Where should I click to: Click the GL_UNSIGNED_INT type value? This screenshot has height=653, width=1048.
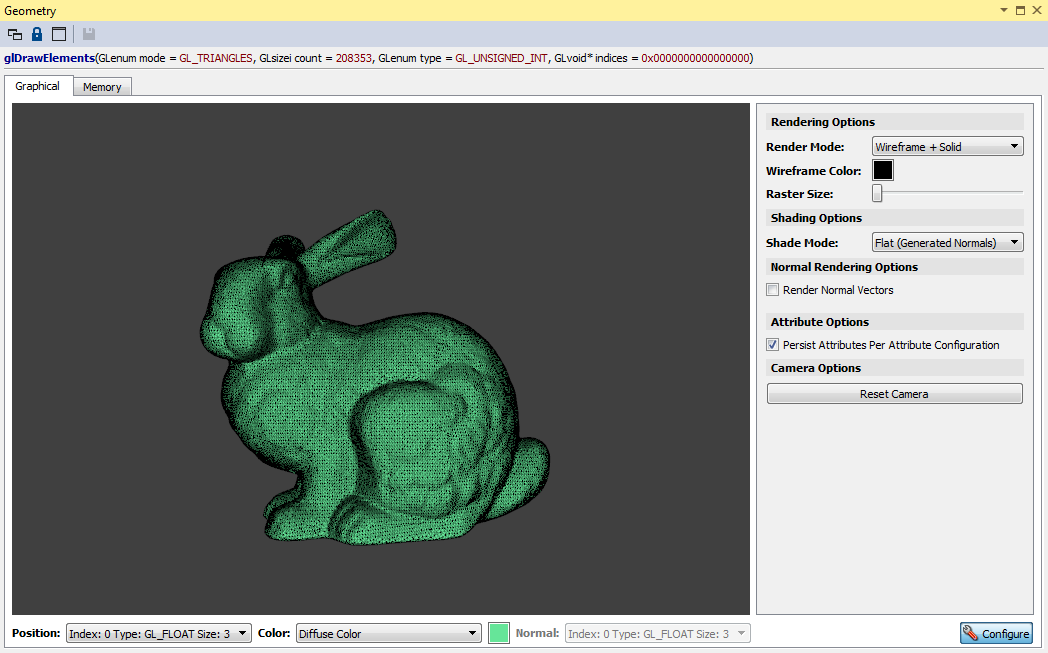pyautogui.click(x=501, y=58)
